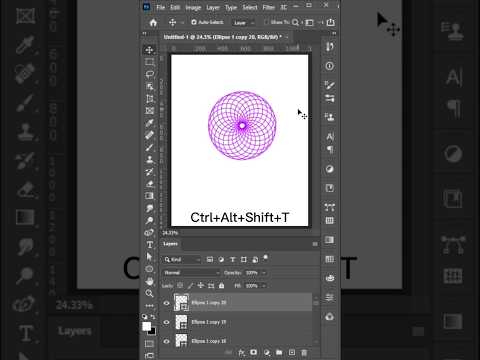480x360 pixels.
Task: Open the Layer menu
Action: click(x=213, y=7)
